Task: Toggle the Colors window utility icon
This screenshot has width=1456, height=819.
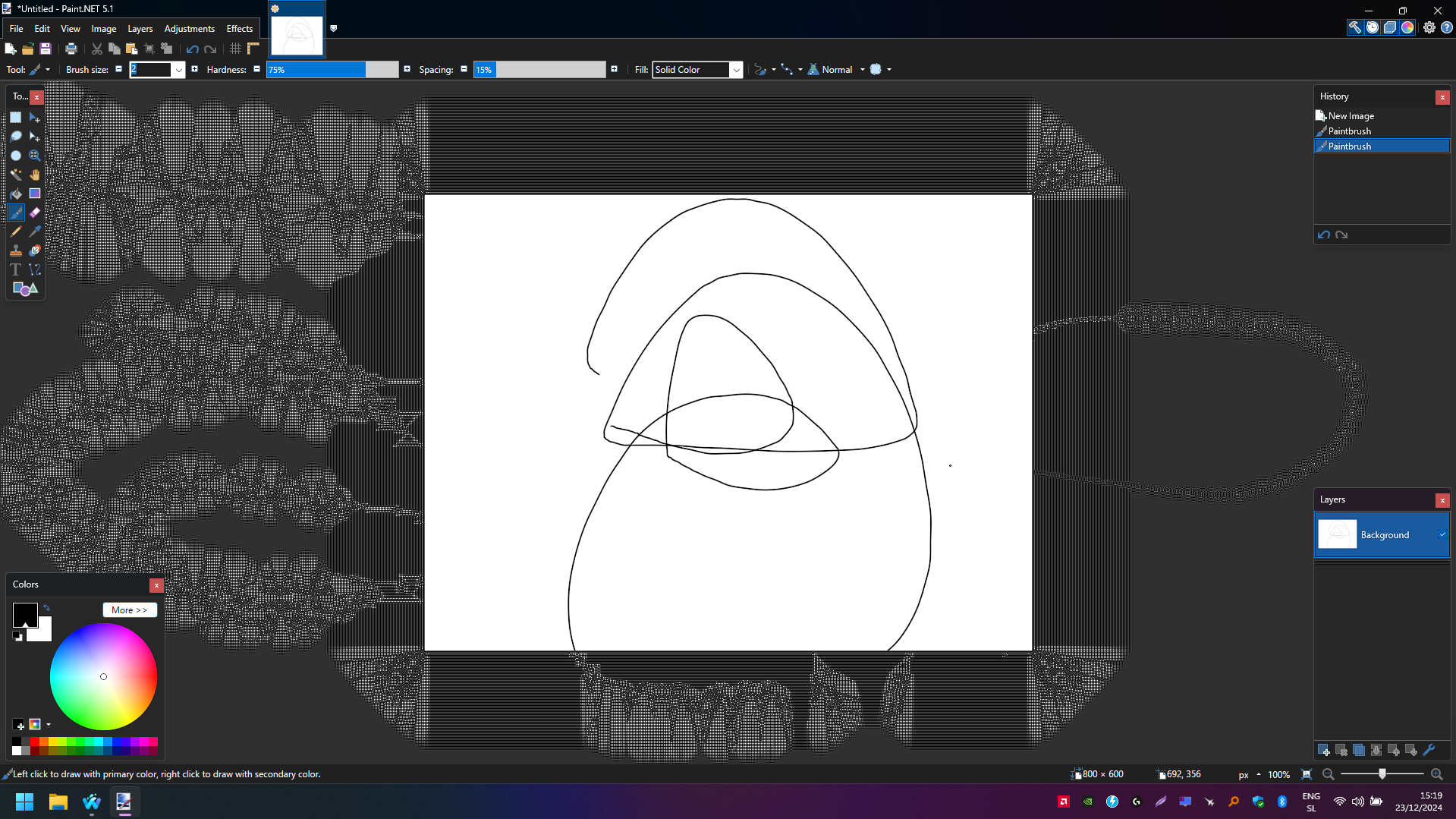Action: [1407, 27]
